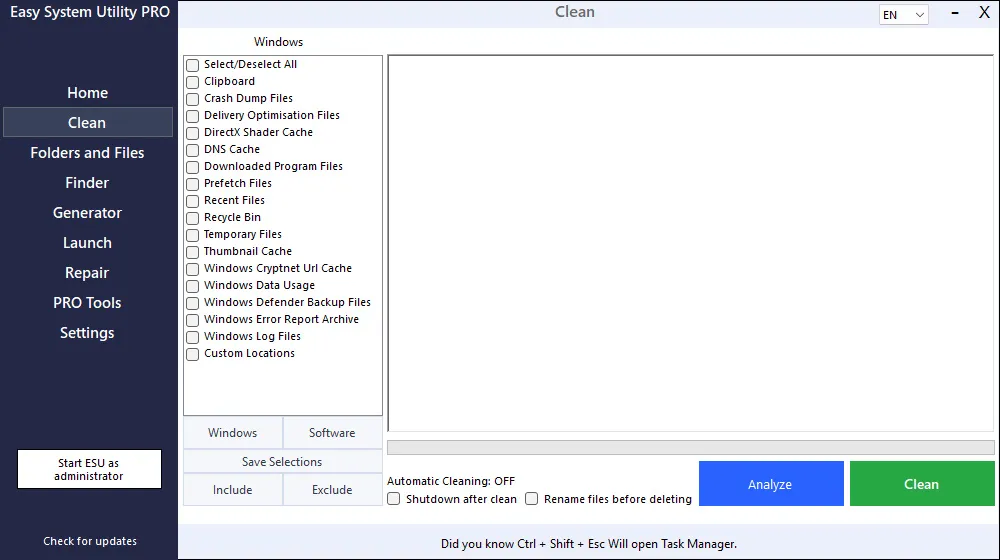Screen dimensions: 1000x560
Task: Open PRO Tools in the sidebar
Action: [x=87, y=302]
